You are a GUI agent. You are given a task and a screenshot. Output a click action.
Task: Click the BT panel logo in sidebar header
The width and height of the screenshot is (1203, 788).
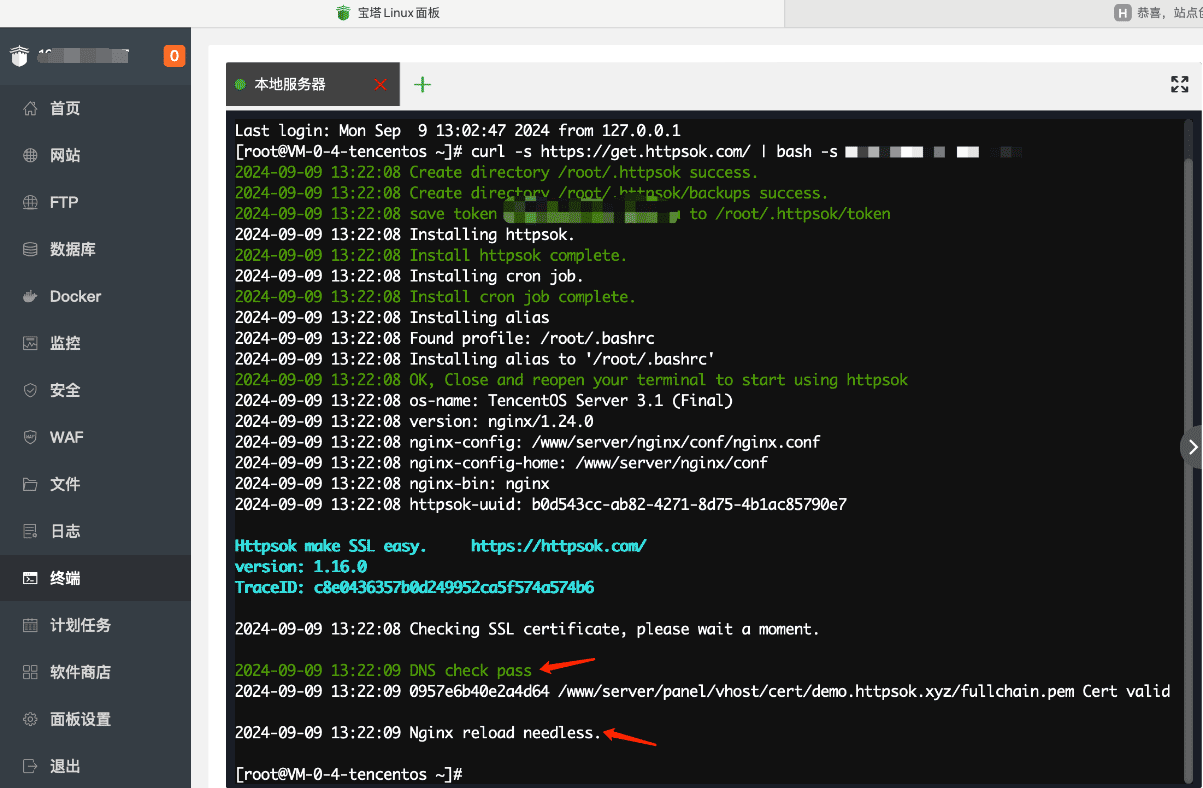coord(20,56)
